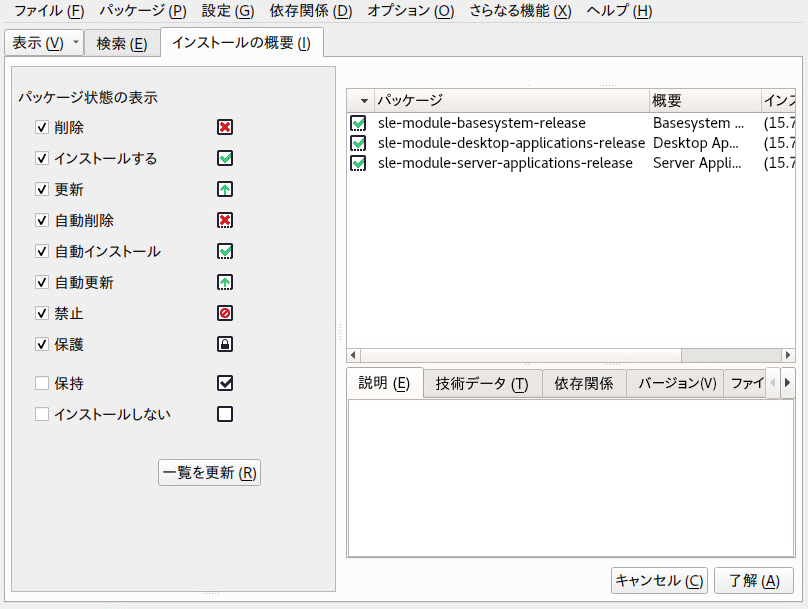Click the padlock 保護 protected icon
Screen dimensions: 808x609
click(225, 344)
